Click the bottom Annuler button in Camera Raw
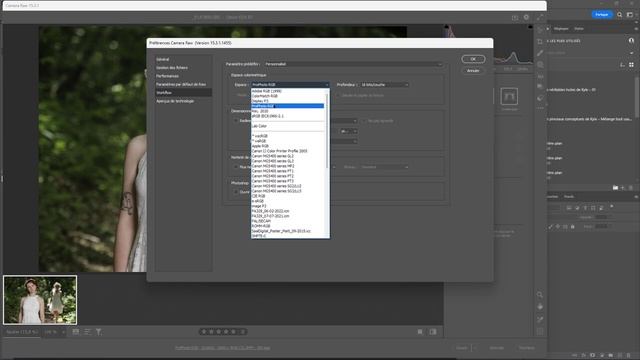The width and height of the screenshot is (640, 360). coord(497,348)
